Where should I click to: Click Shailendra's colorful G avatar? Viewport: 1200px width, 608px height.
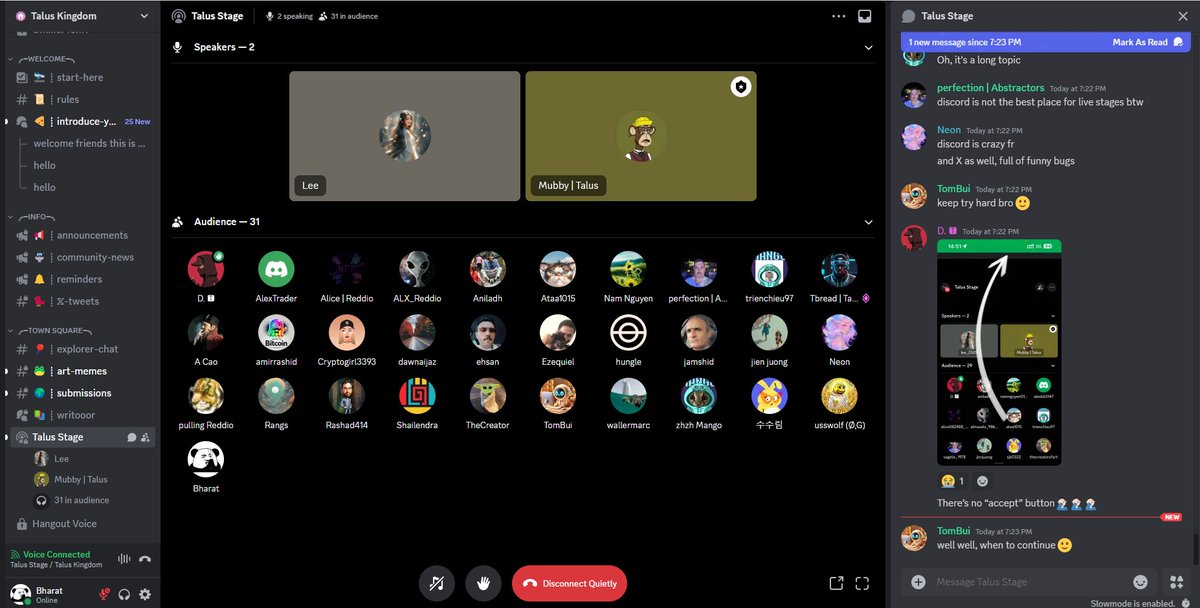(x=417, y=397)
